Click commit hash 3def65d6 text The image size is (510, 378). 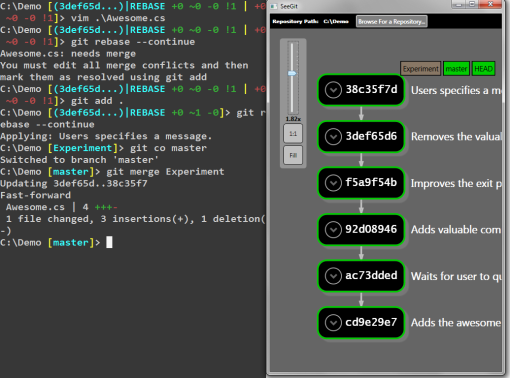click(x=371, y=136)
